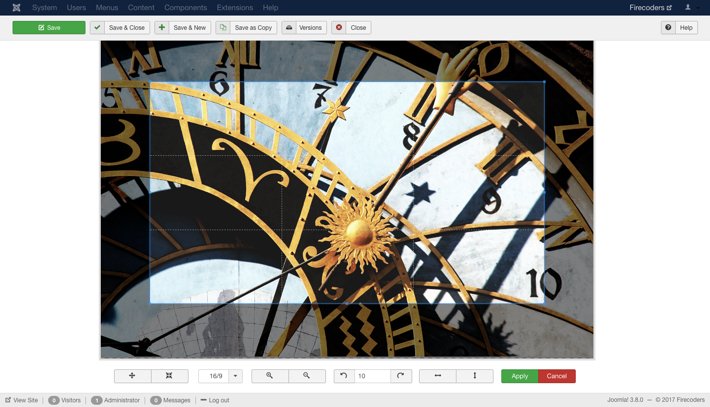Click the green Save button

coord(49,28)
